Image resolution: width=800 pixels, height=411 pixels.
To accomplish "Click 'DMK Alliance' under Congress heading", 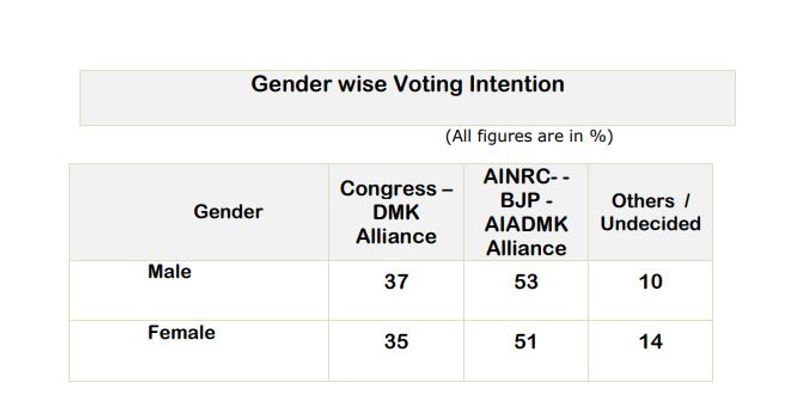I will 396,225.
